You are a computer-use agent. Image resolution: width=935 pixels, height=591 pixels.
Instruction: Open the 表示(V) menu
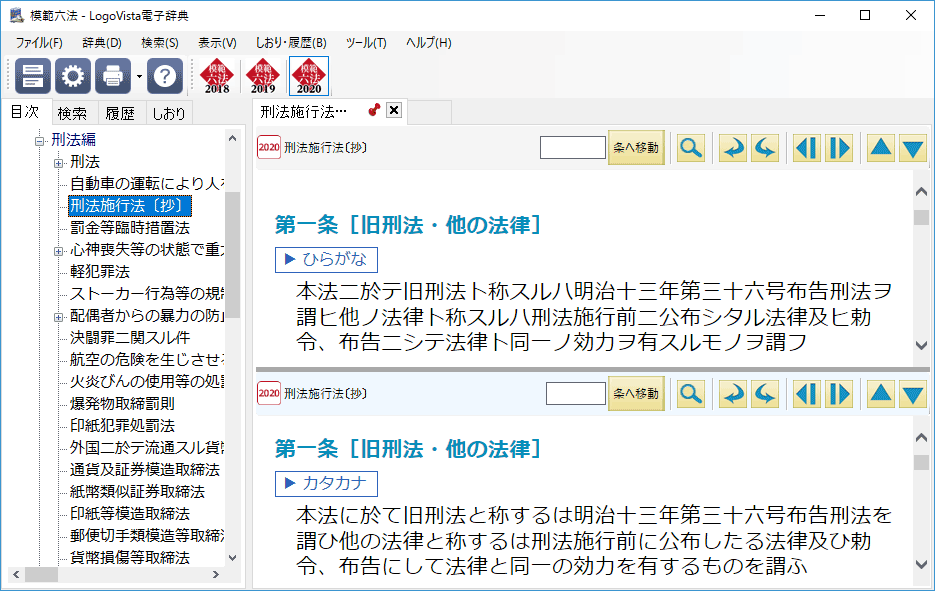pos(217,43)
